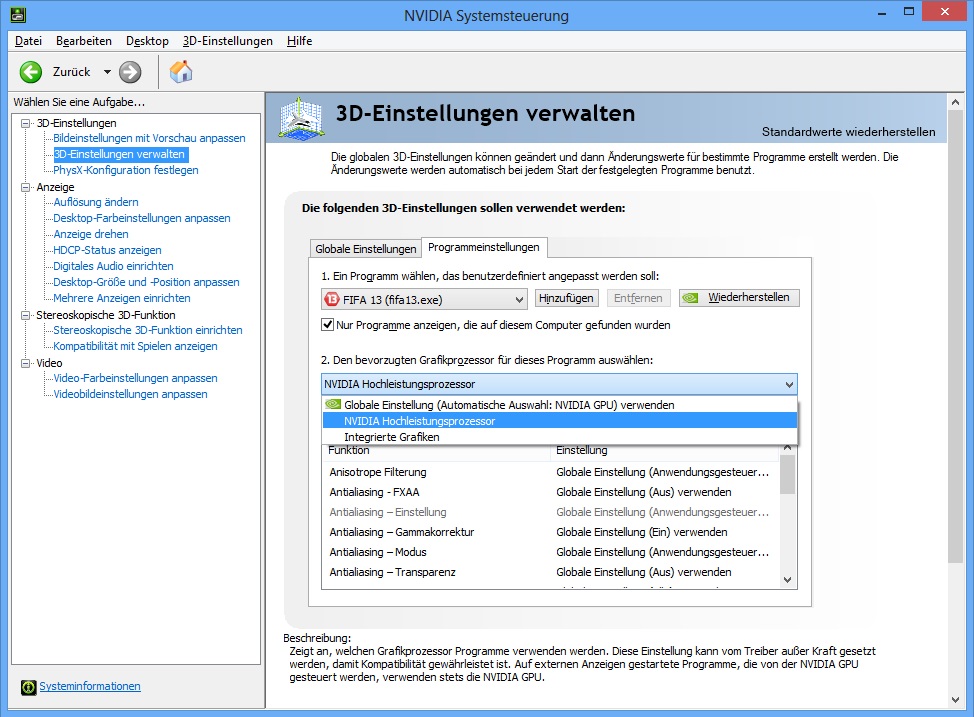Switch to the Globale Einstellungen tab
The image size is (974, 717).
point(365,249)
